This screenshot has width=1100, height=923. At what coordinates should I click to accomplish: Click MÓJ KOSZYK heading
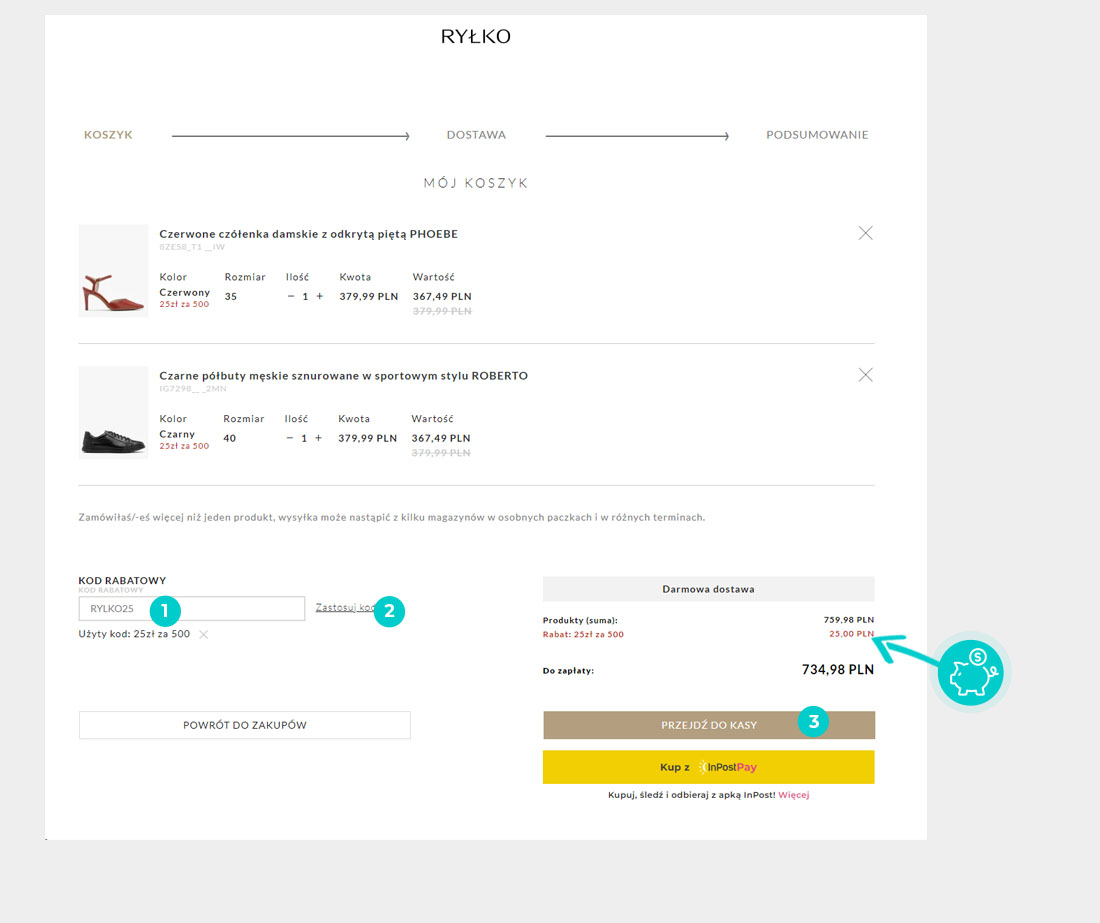476,183
